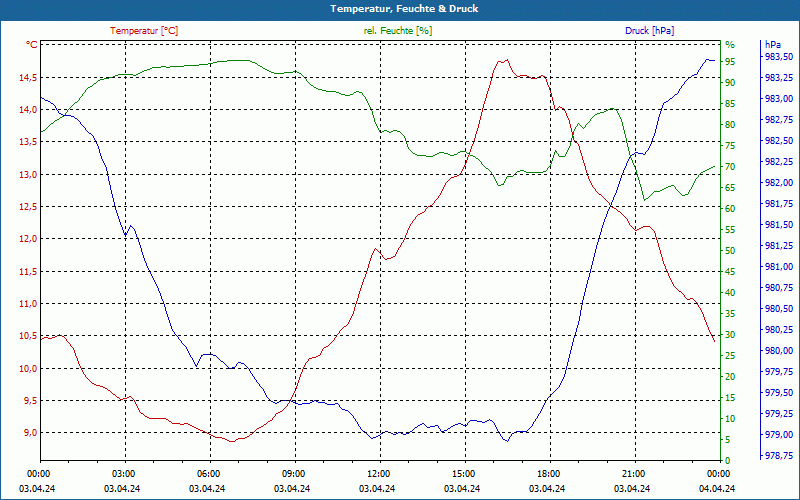The image size is (800, 500).
Task: Select 983,50 on the blue pressure axis
Action: pos(779,57)
